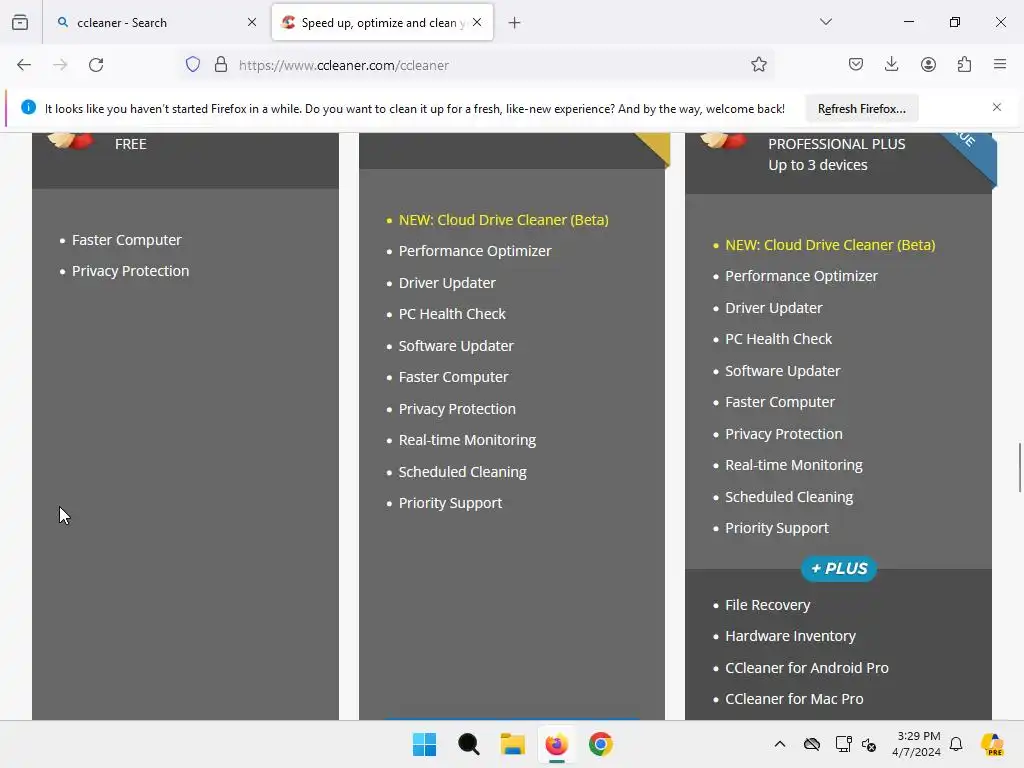
Task: Select the Speed up, optimize and clean tab
Action: pyautogui.click(x=382, y=23)
